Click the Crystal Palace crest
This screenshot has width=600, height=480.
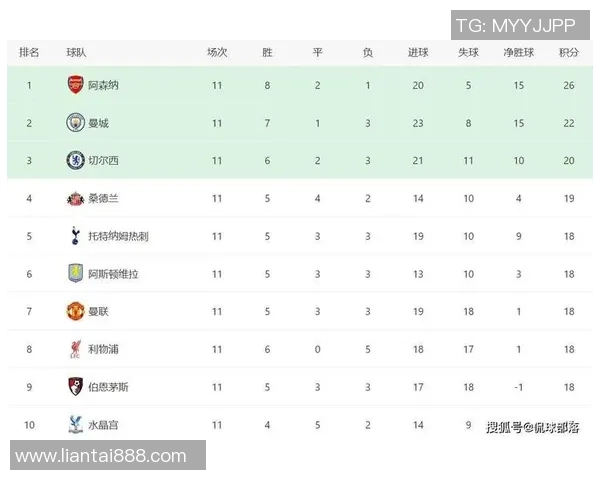tap(76, 425)
